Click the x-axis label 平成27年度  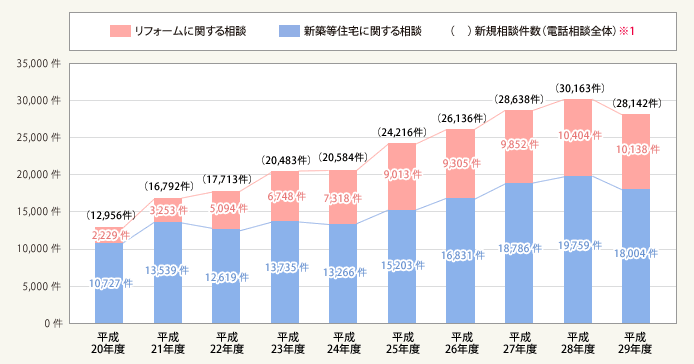[x=520, y=344]
